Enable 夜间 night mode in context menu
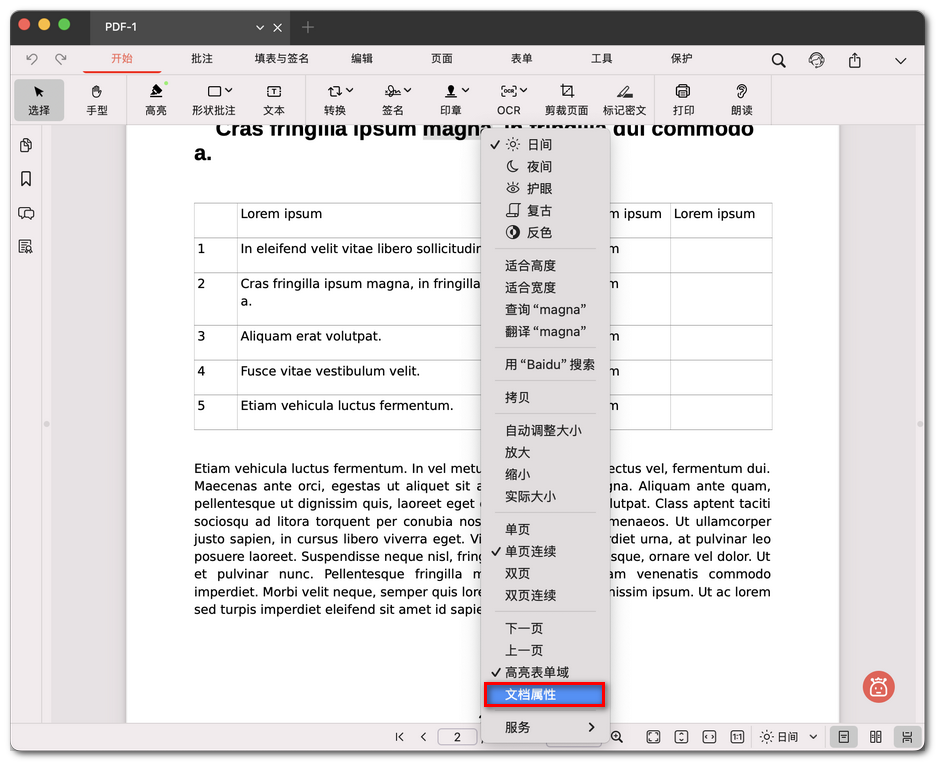Screen dimensions: 936x762 click(x=539, y=167)
